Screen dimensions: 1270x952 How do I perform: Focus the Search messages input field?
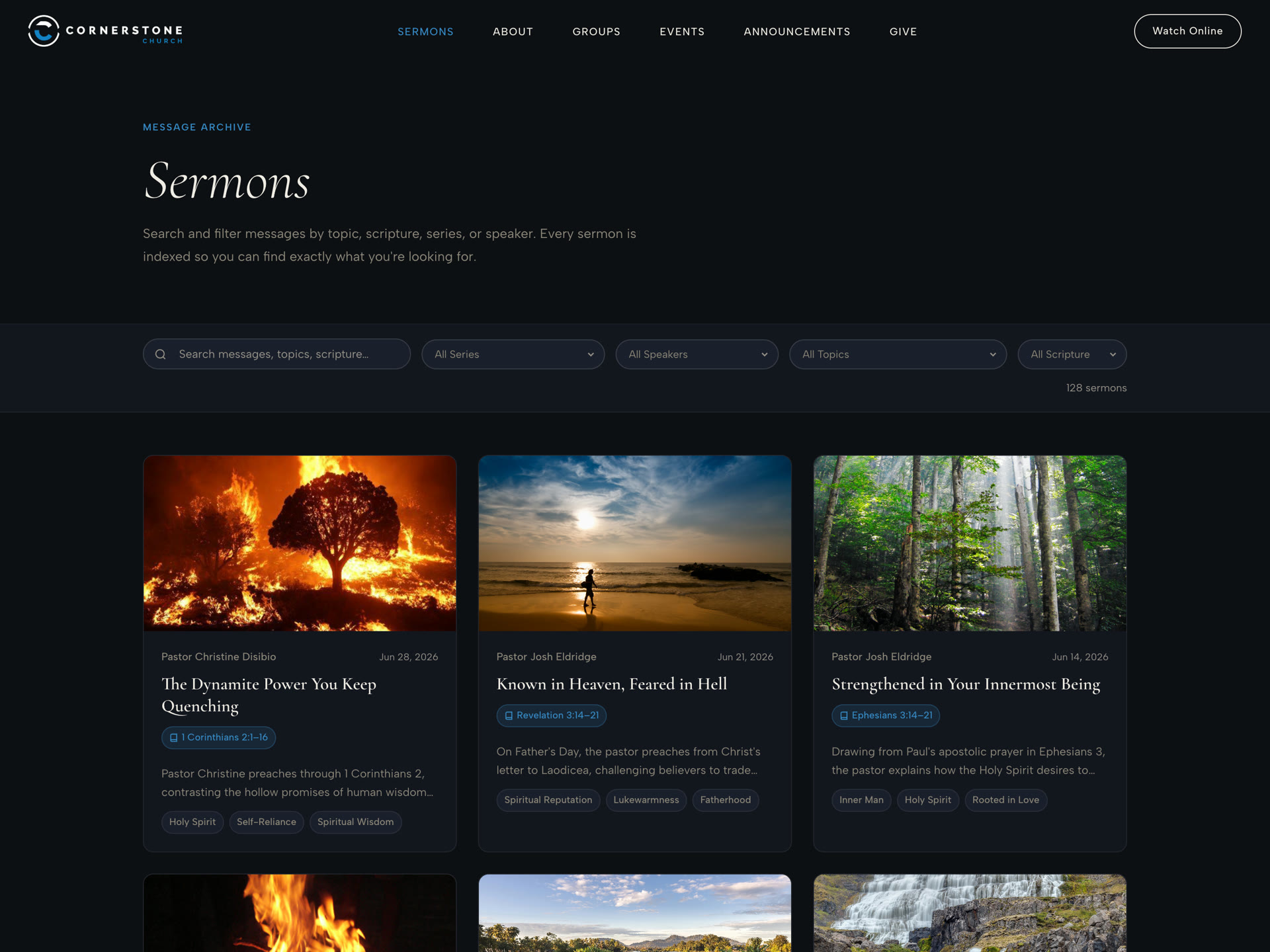(276, 354)
